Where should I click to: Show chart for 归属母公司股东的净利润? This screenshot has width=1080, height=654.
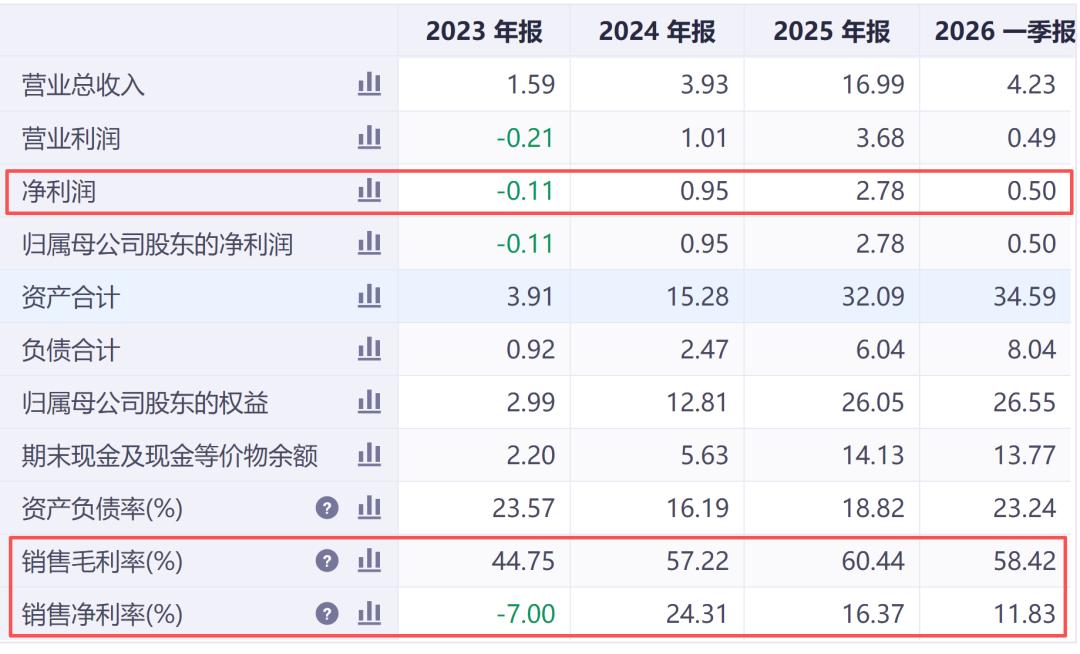(x=369, y=243)
